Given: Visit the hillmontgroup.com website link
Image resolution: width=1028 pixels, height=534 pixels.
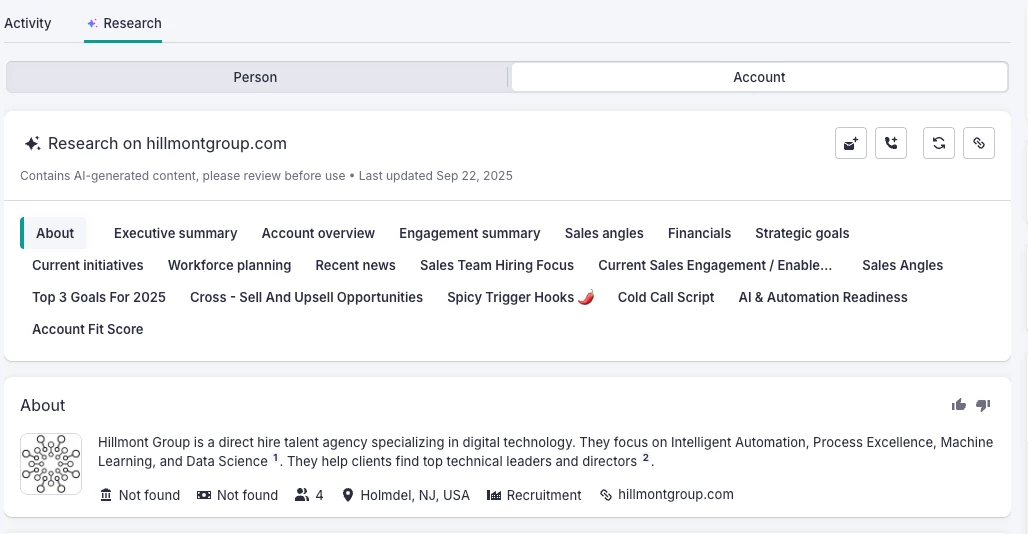Looking at the screenshot, I should pyautogui.click(x=675, y=495).
